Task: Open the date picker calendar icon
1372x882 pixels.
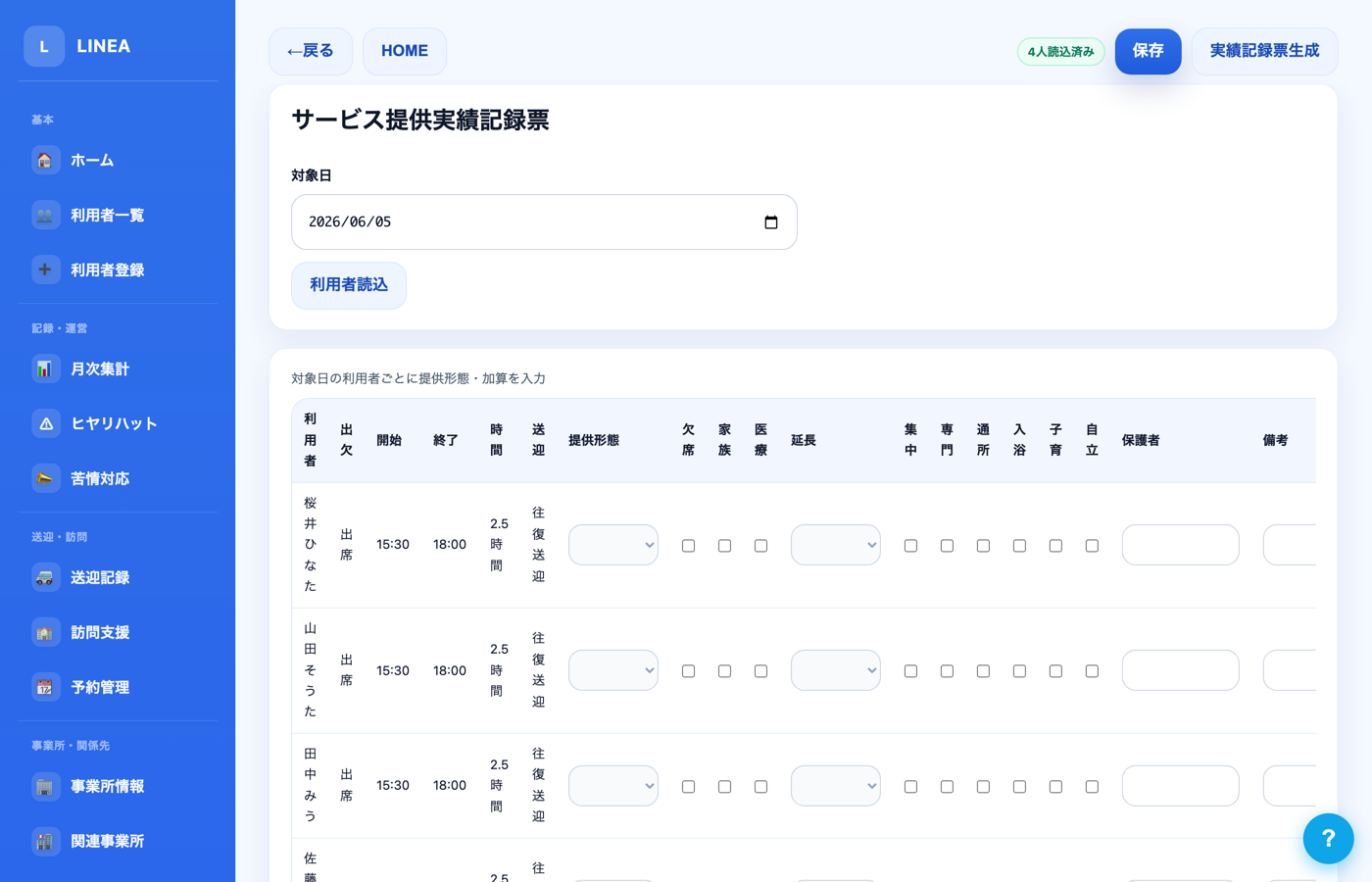Action: point(771,222)
